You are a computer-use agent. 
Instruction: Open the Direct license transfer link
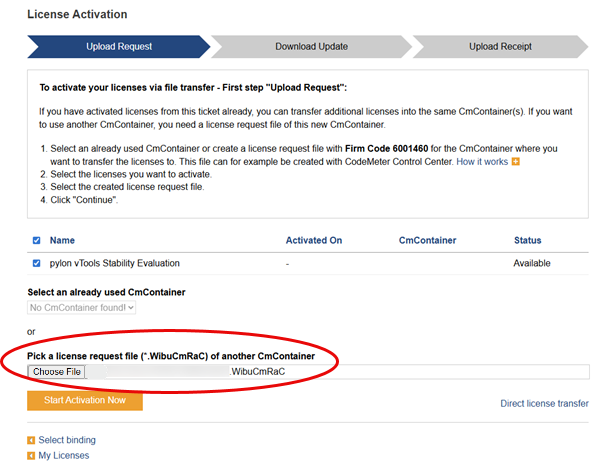coord(544,404)
